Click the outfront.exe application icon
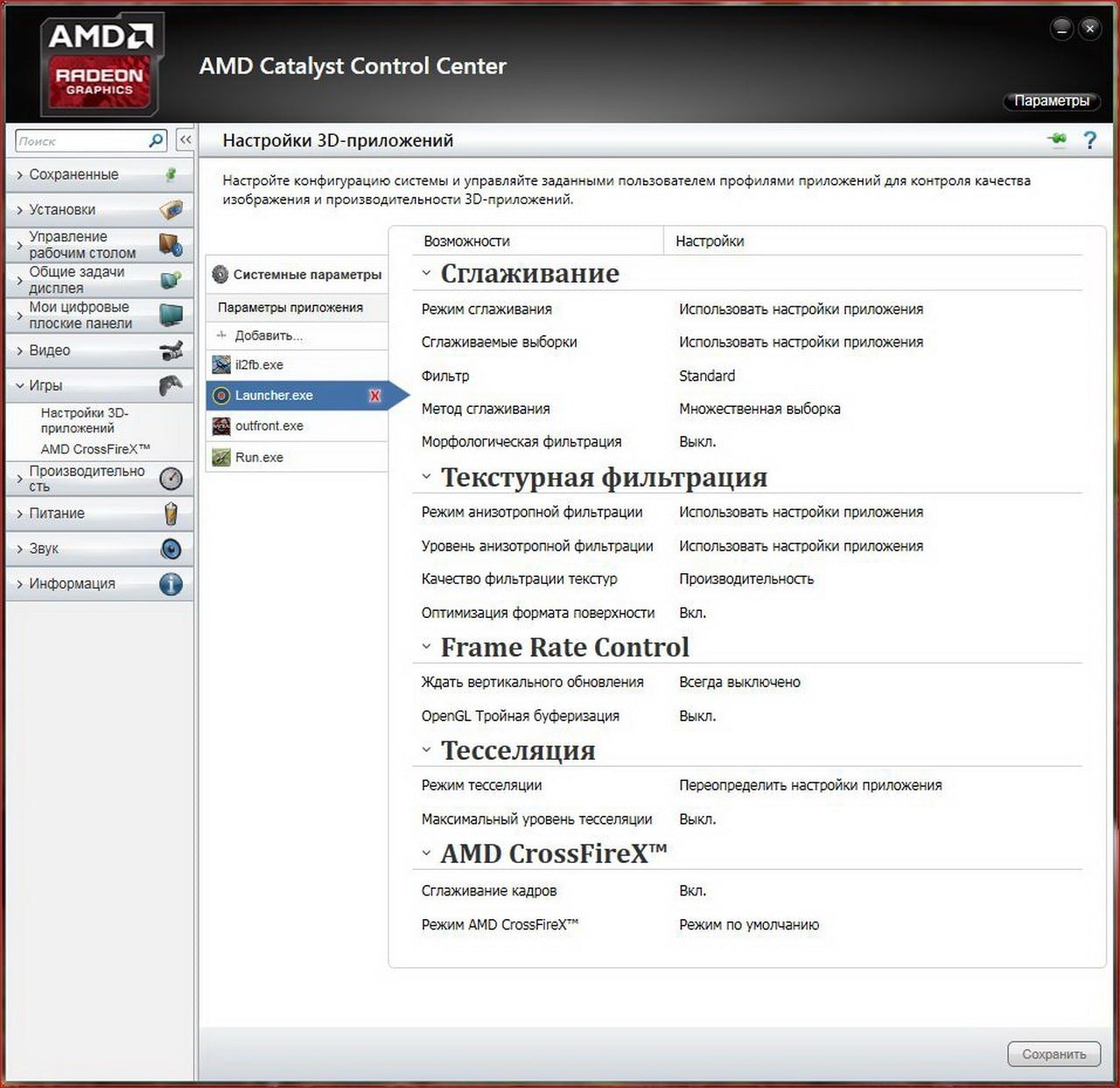Viewport: 1120px width, 1088px height. point(221,426)
